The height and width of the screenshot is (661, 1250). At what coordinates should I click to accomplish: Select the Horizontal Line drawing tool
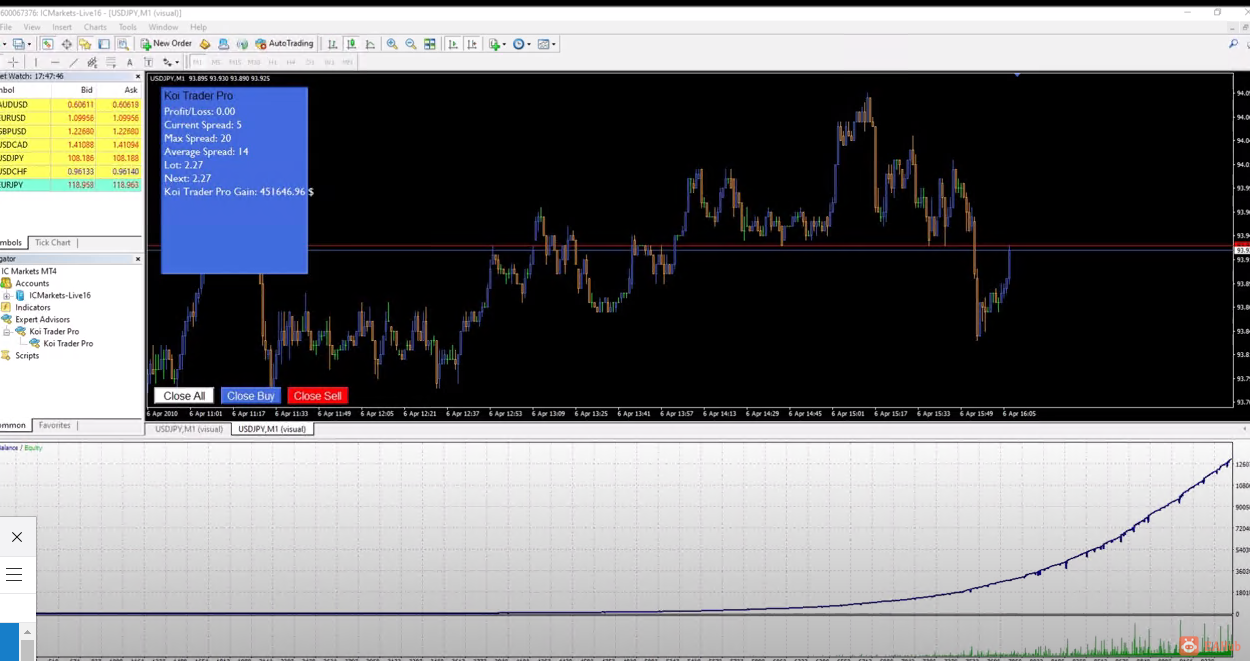coord(55,62)
